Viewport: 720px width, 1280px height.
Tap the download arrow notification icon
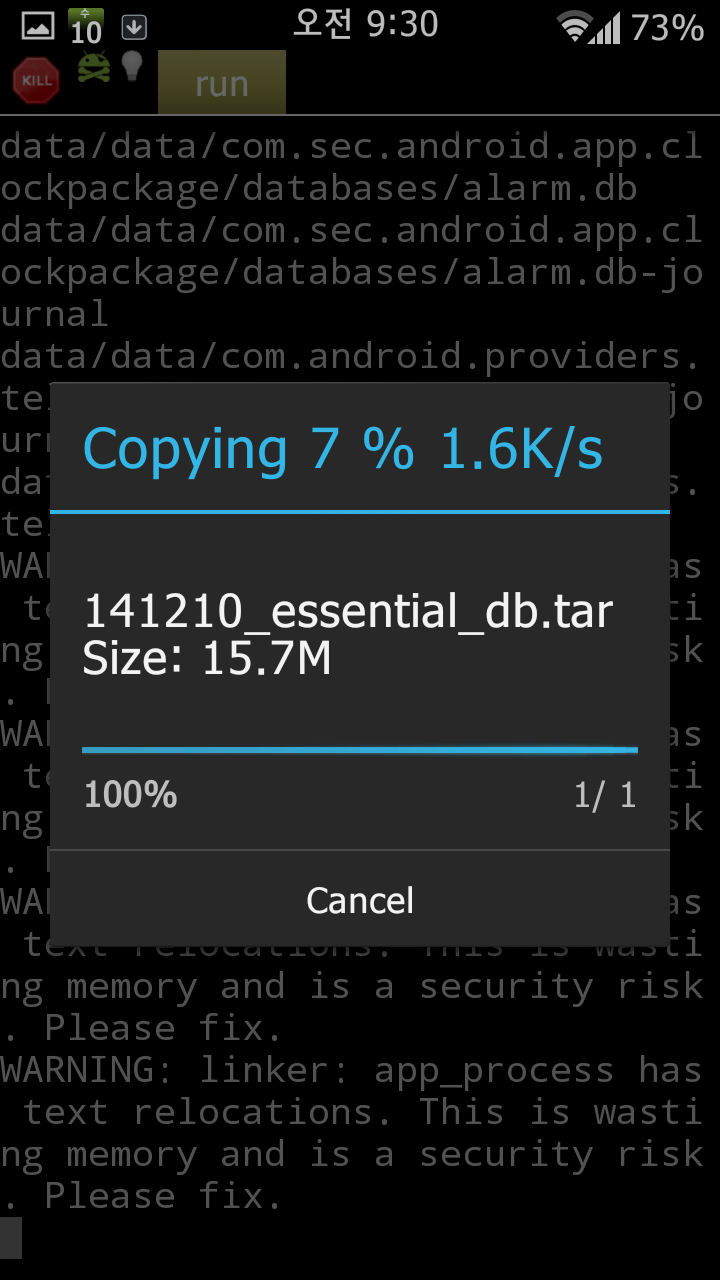[x=134, y=27]
